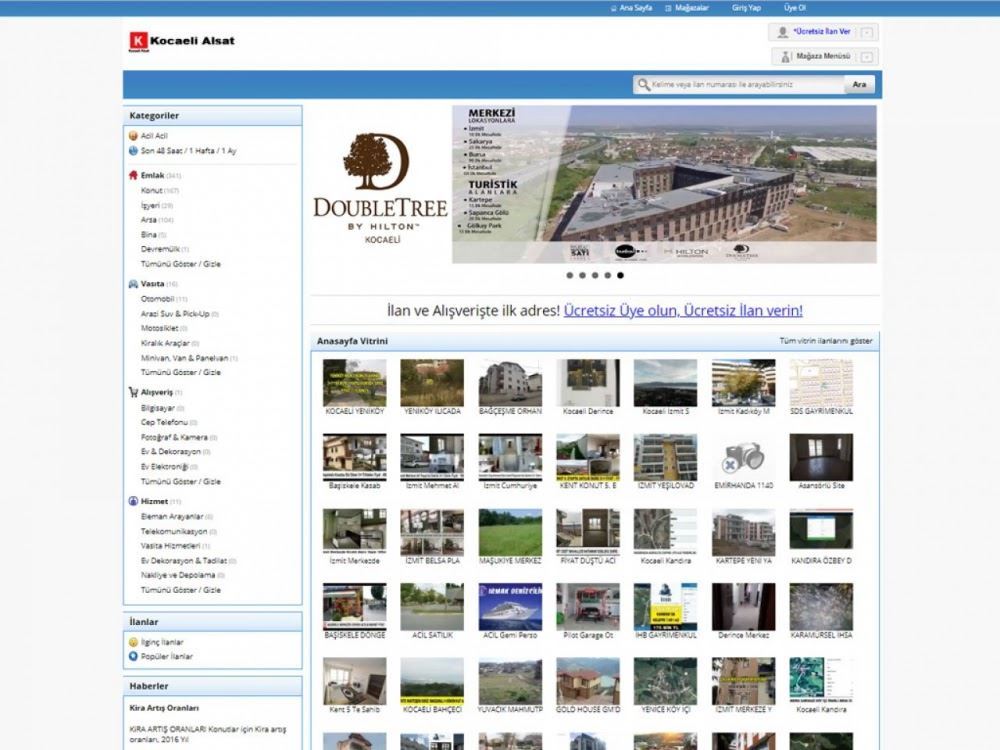
Task: Open the Telekomünikasyon category
Action: click(x=174, y=531)
